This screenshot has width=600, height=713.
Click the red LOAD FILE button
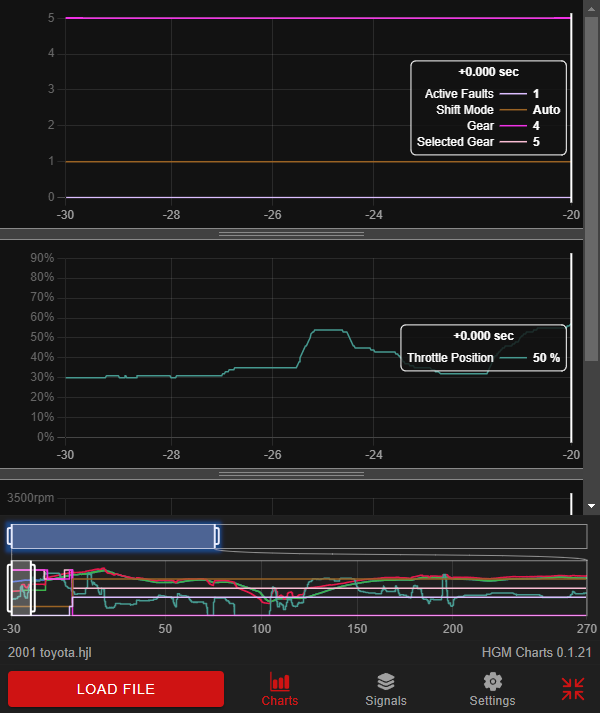coord(115,689)
